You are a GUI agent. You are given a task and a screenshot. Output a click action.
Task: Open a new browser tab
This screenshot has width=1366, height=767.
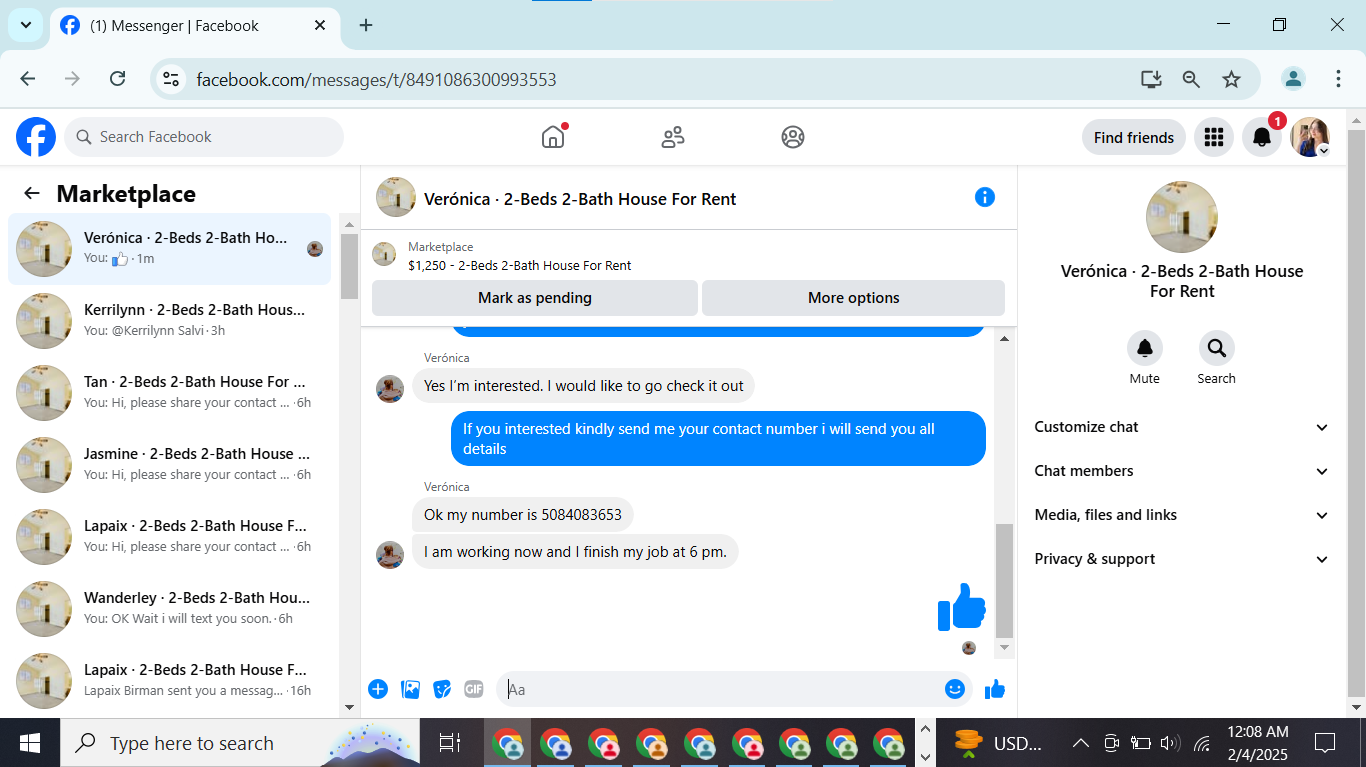pyautogui.click(x=366, y=26)
